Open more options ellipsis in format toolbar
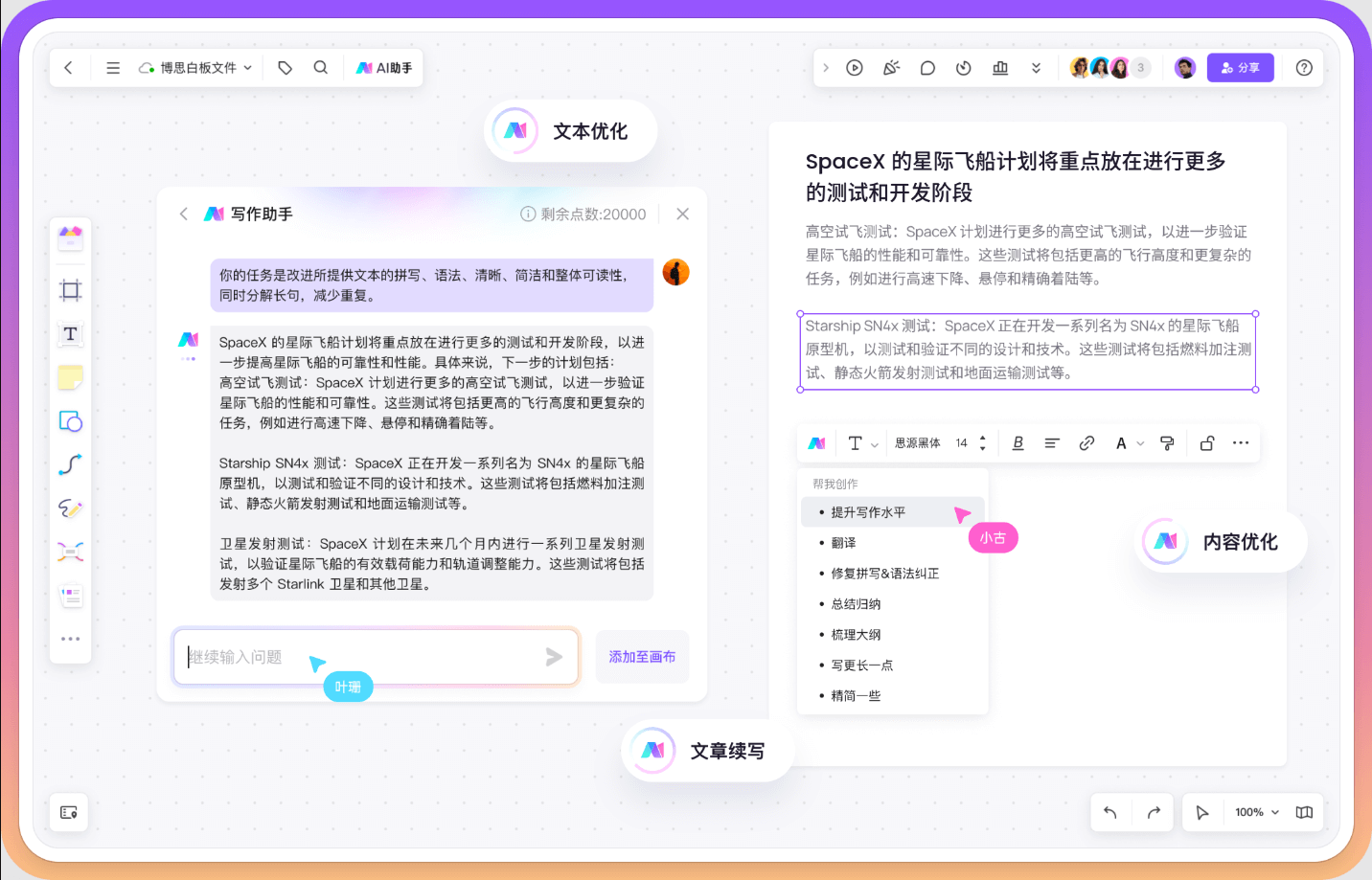 [1241, 443]
